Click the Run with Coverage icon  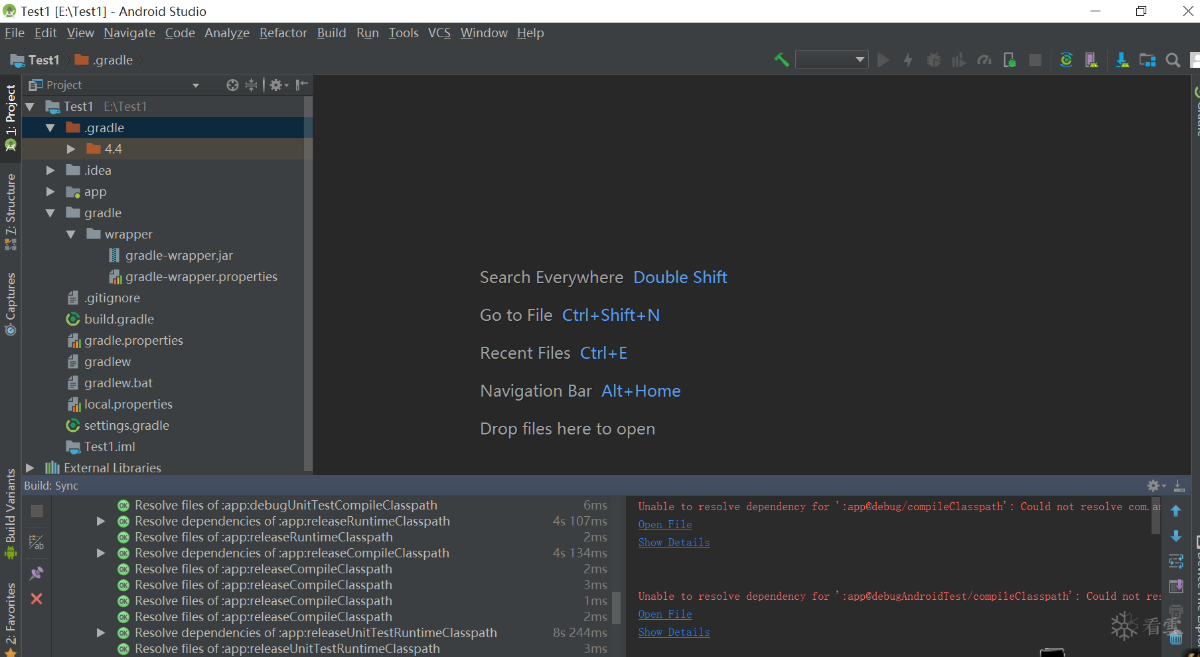959,60
